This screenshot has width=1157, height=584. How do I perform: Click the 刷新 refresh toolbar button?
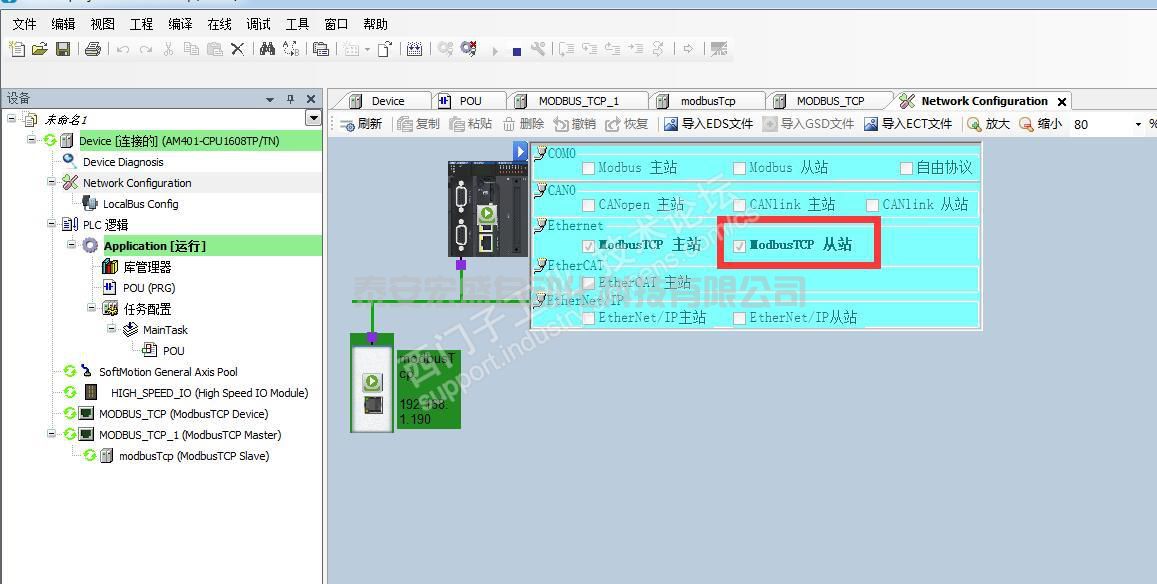tap(361, 124)
